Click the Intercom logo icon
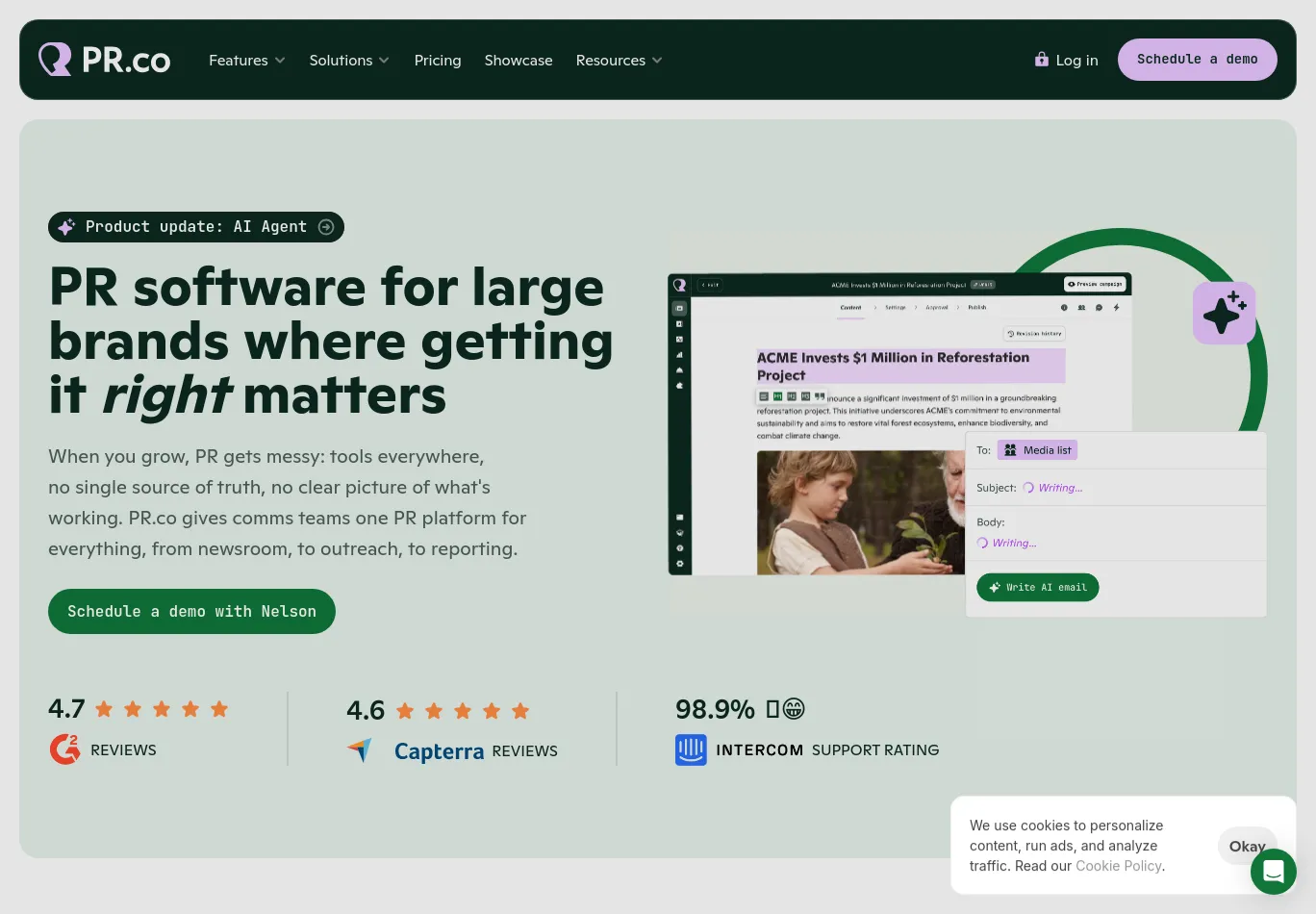Screen dimensions: 1316x914 (x=691, y=749)
